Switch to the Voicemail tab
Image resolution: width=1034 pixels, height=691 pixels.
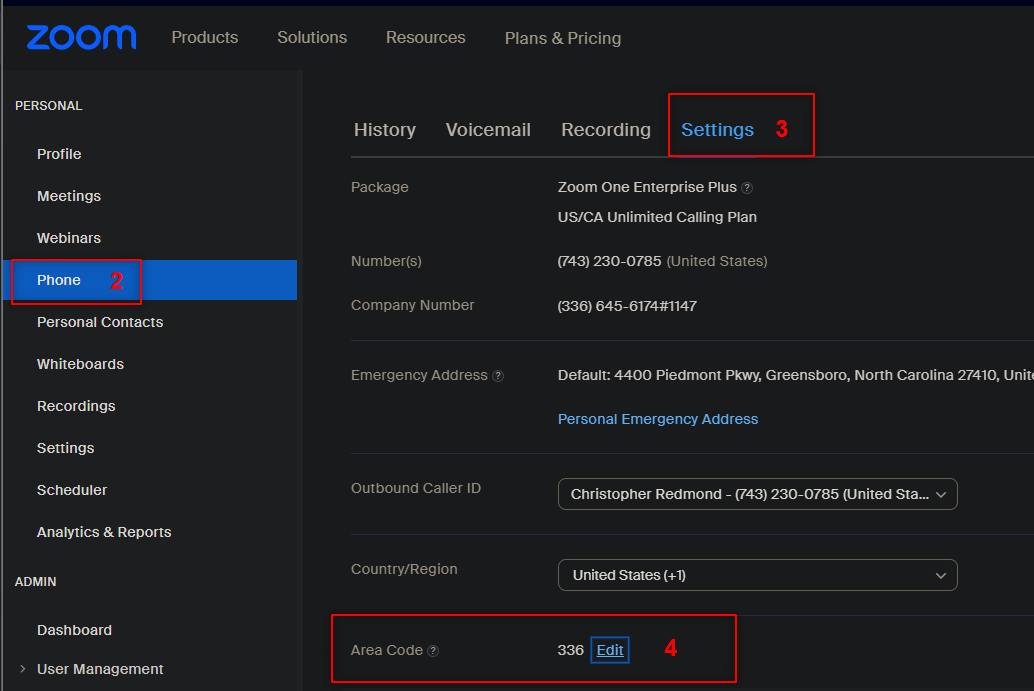(488, 130)
